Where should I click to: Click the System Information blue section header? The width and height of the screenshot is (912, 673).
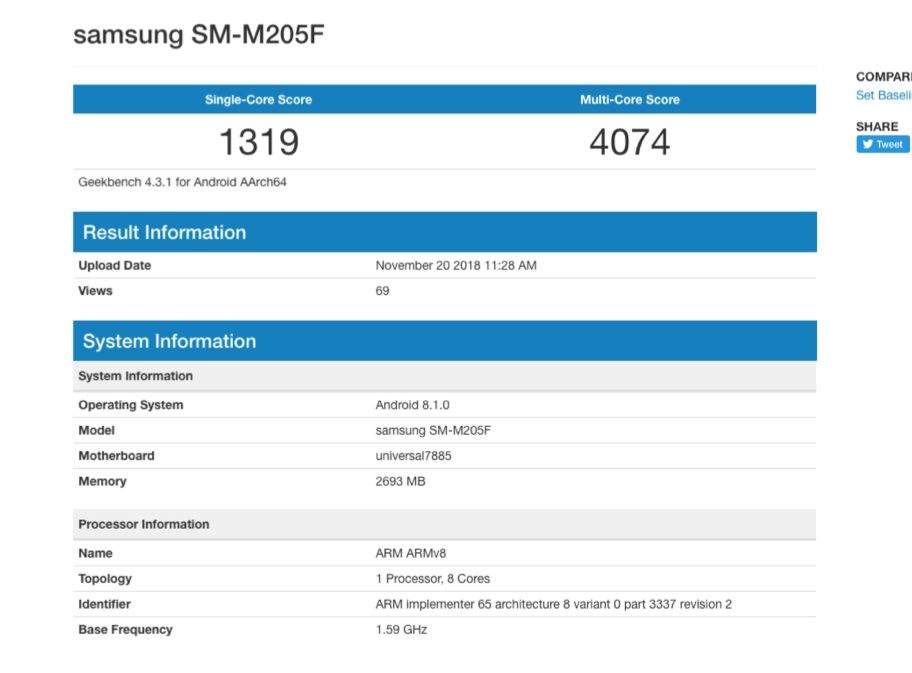(169, 341)
